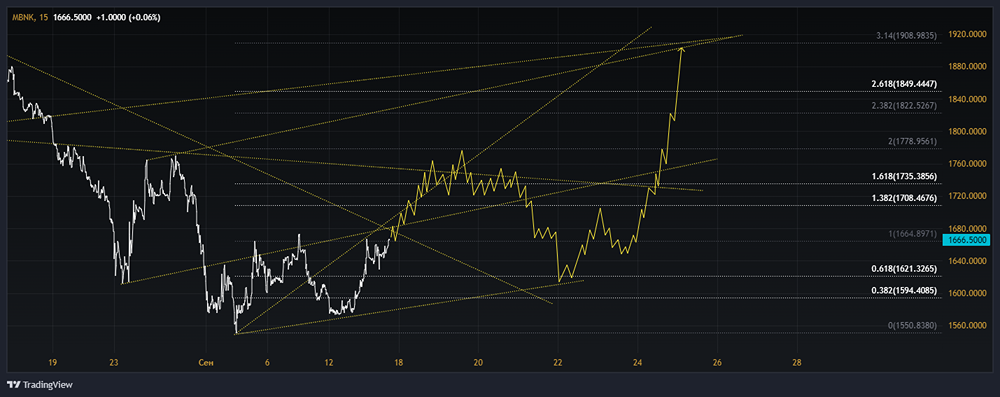
Task: Select the Fibonacci level 0.382(1594.4085) label
Action: [904, 290]
